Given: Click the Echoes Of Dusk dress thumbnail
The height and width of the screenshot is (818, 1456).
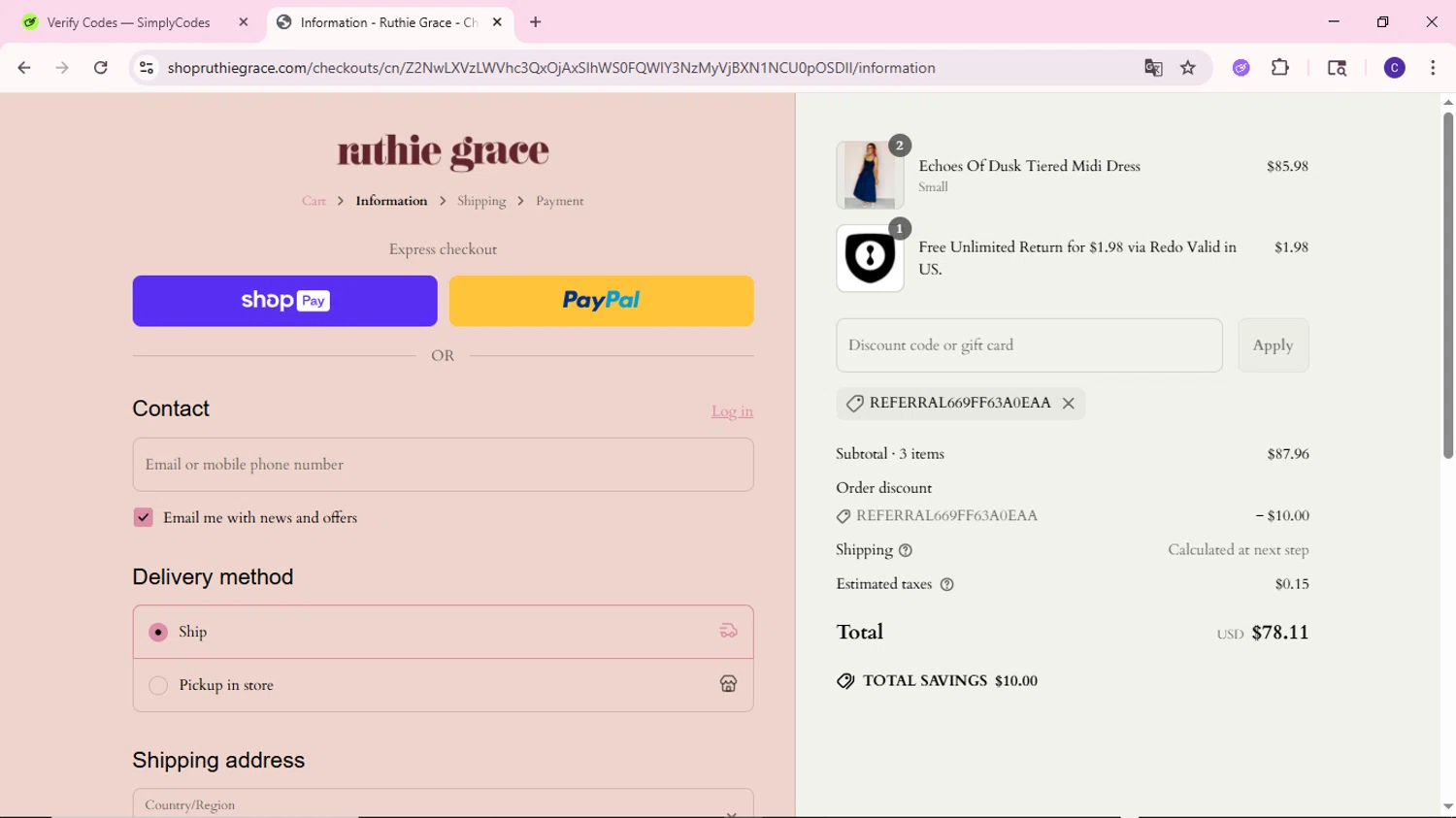Looking at the screenshot, I should (x=870, y=175).
